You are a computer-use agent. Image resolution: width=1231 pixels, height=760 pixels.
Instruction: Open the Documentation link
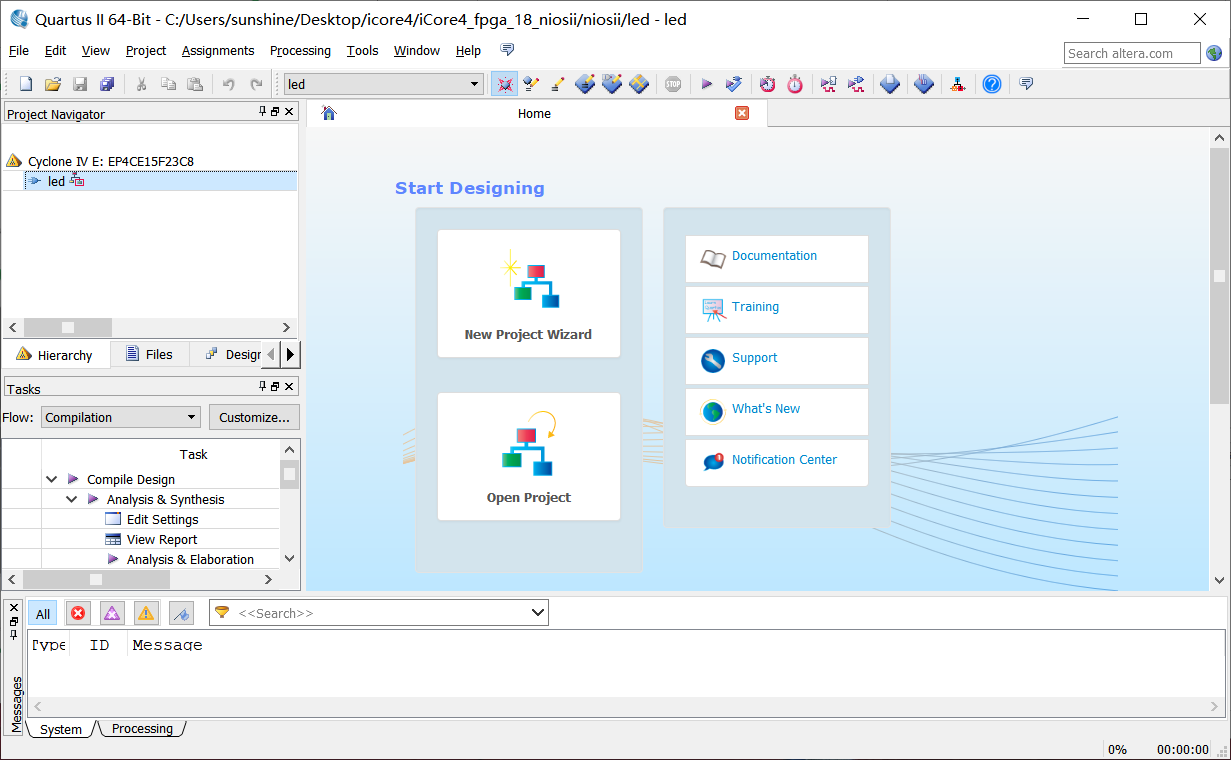[x=776, y=257]
